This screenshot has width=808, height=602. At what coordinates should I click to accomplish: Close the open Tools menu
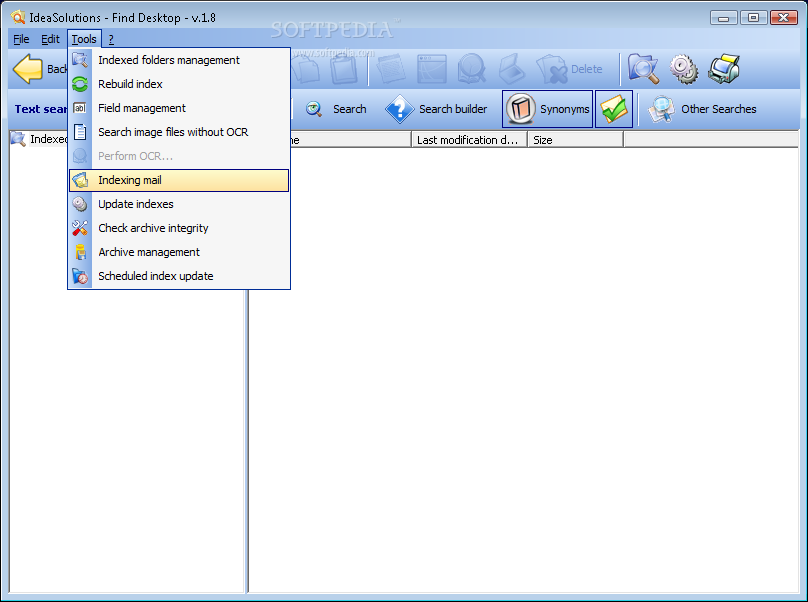pos(84,39)
